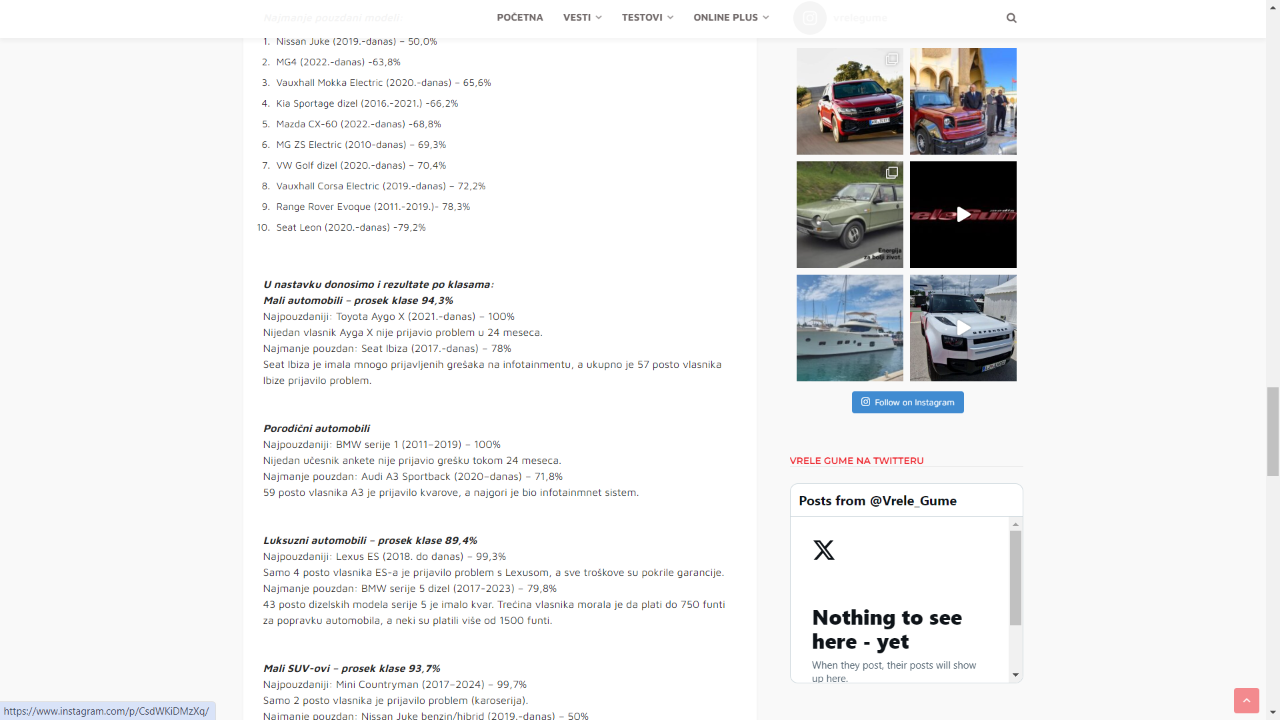Click the Twitter widget scroll-up arrow
Image resolution: width=1280 pixels, height=720 pixels.
tap(1016, 524)
